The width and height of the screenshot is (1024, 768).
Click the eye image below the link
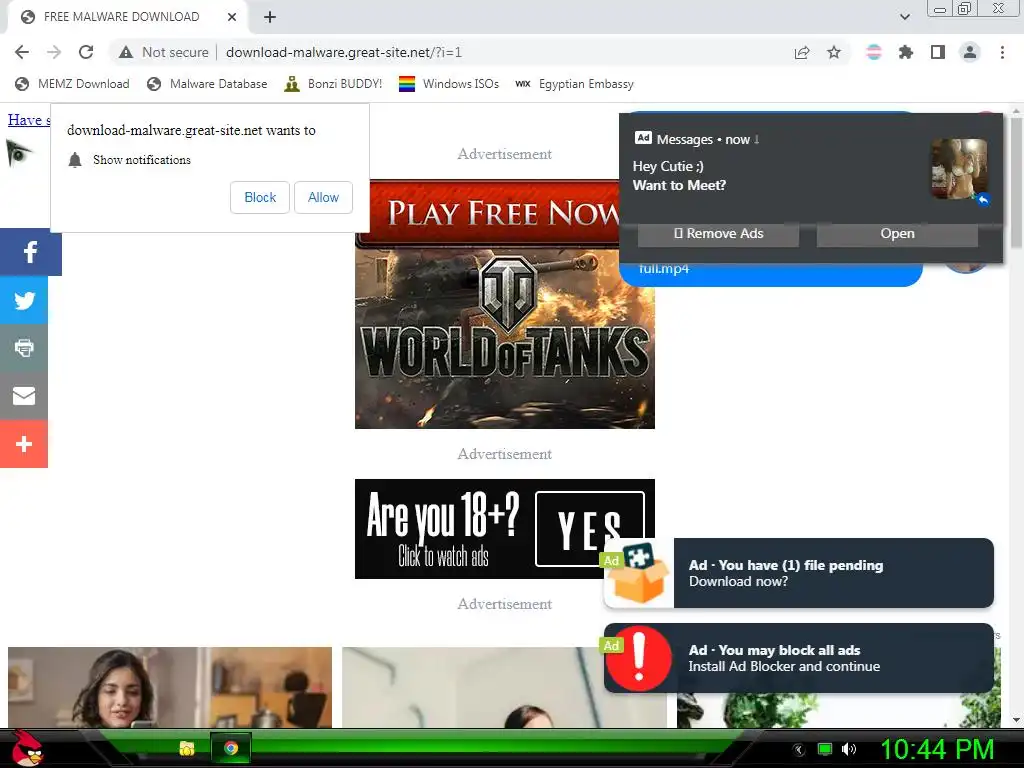[19, 153]
